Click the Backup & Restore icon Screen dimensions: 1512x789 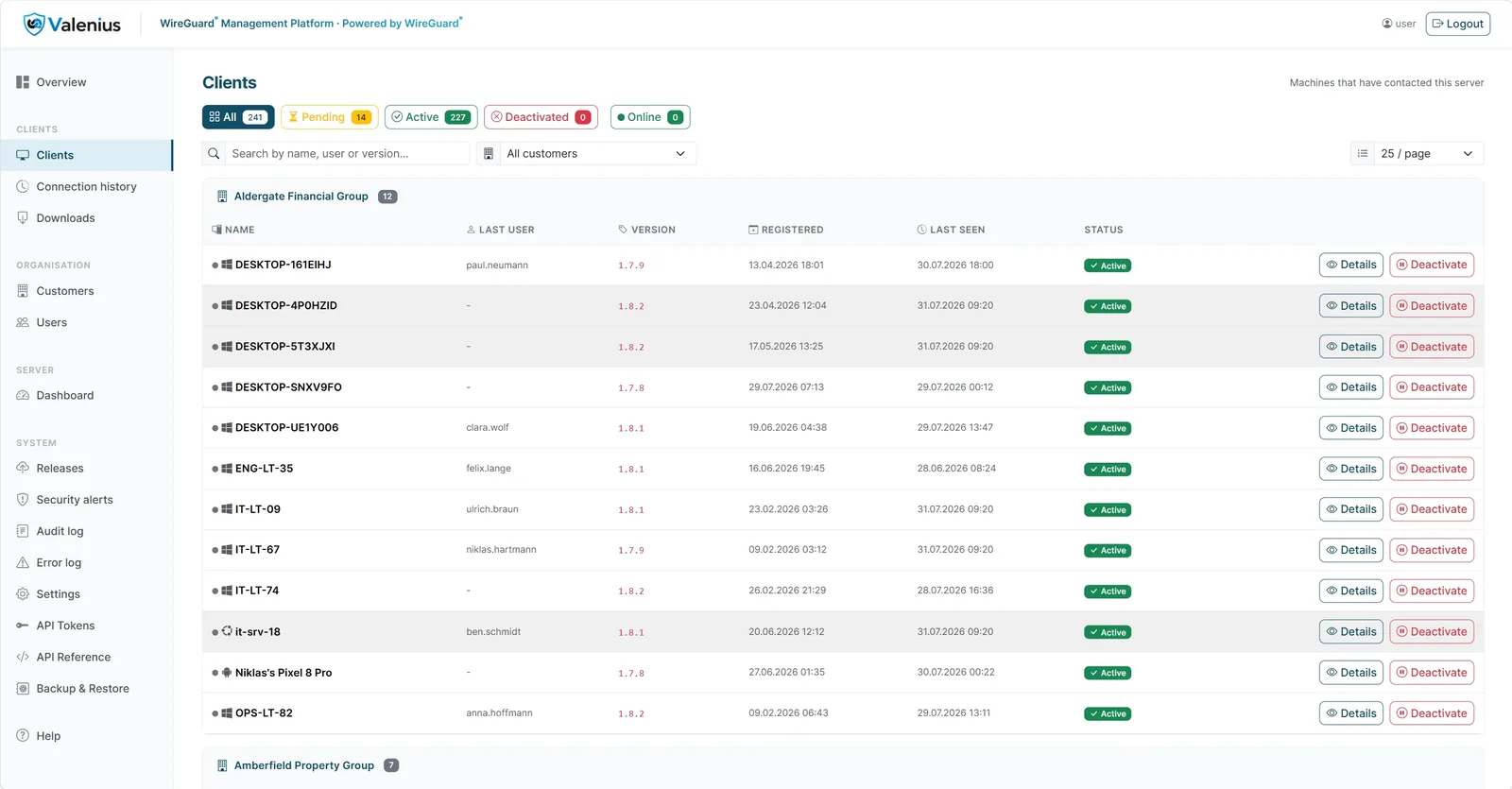(23, 689)
